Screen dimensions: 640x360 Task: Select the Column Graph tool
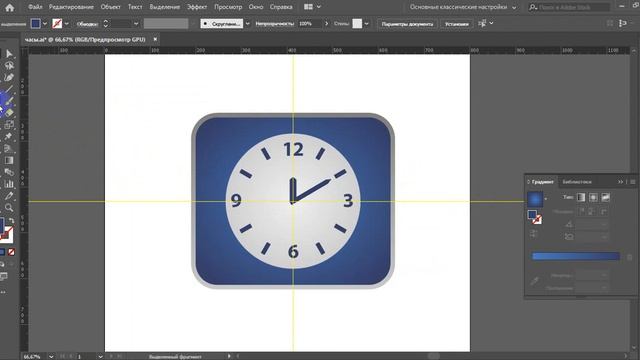point(9,184)
